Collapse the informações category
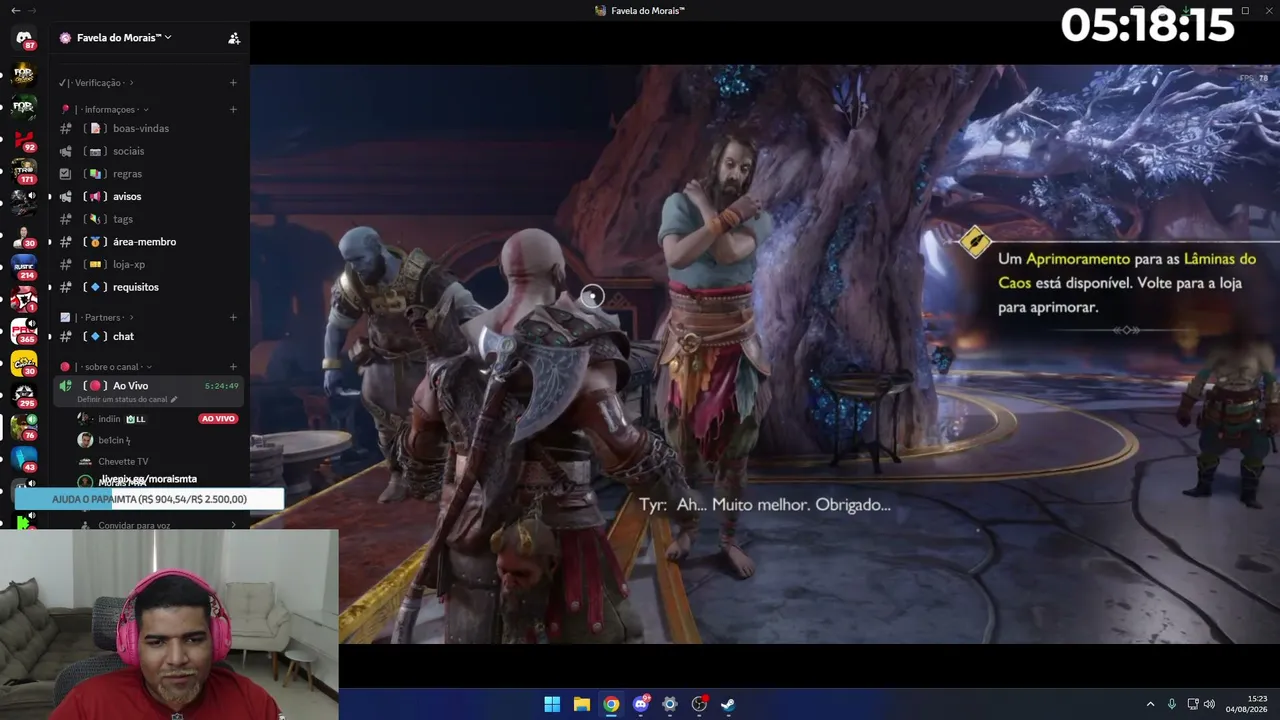1280x720 pixels. tap(105, 109)
